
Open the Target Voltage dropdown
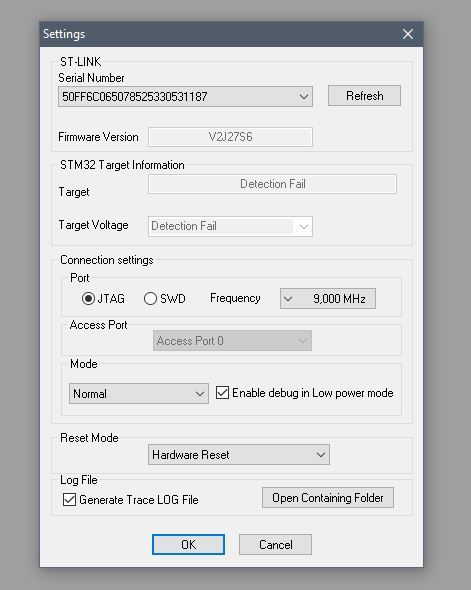pyautogui.click(x=230, y=227)
